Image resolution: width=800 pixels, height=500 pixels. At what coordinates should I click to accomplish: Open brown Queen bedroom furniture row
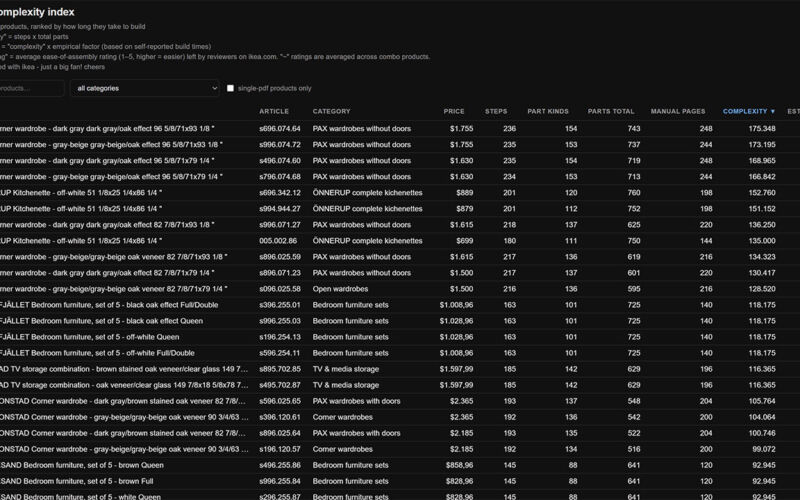(x=400, y=465)
